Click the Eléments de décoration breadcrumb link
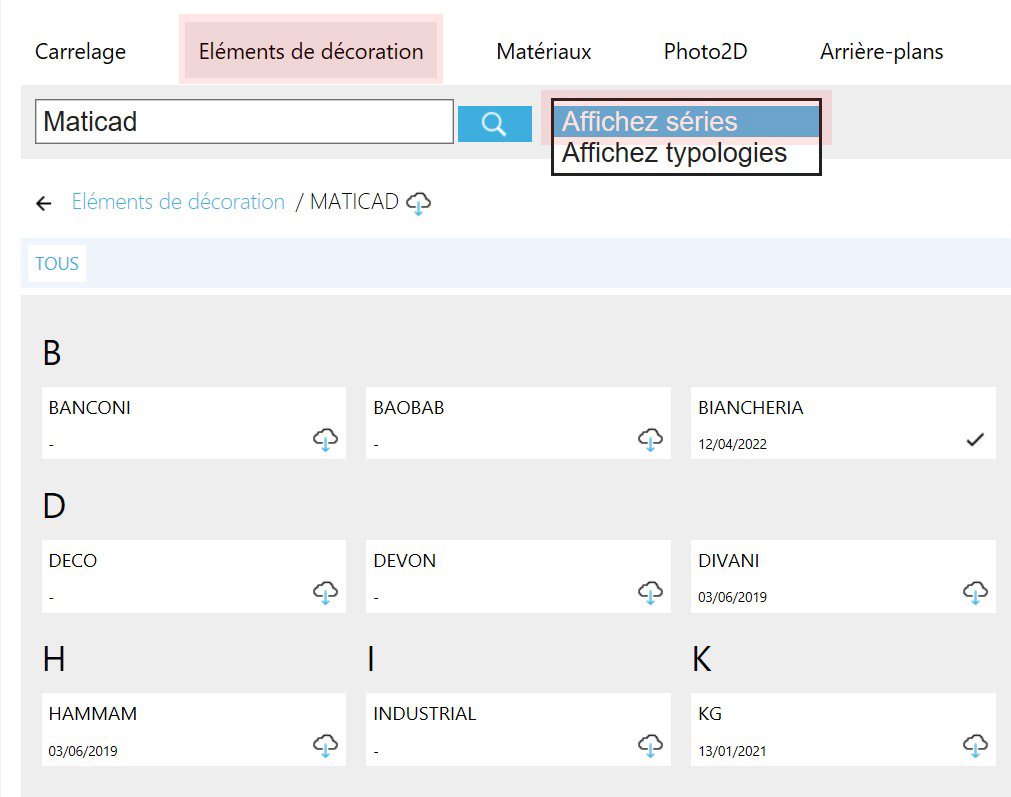The image size is (1011, 797). click(x=178, y=202)
